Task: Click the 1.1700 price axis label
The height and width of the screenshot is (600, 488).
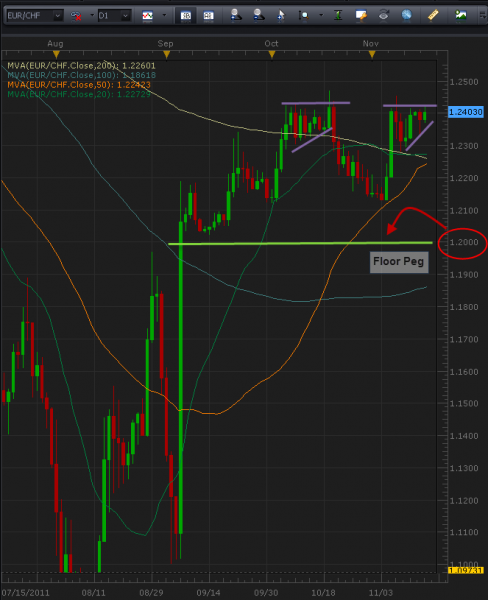Action: pyautogui.click(x=464, y=339)
